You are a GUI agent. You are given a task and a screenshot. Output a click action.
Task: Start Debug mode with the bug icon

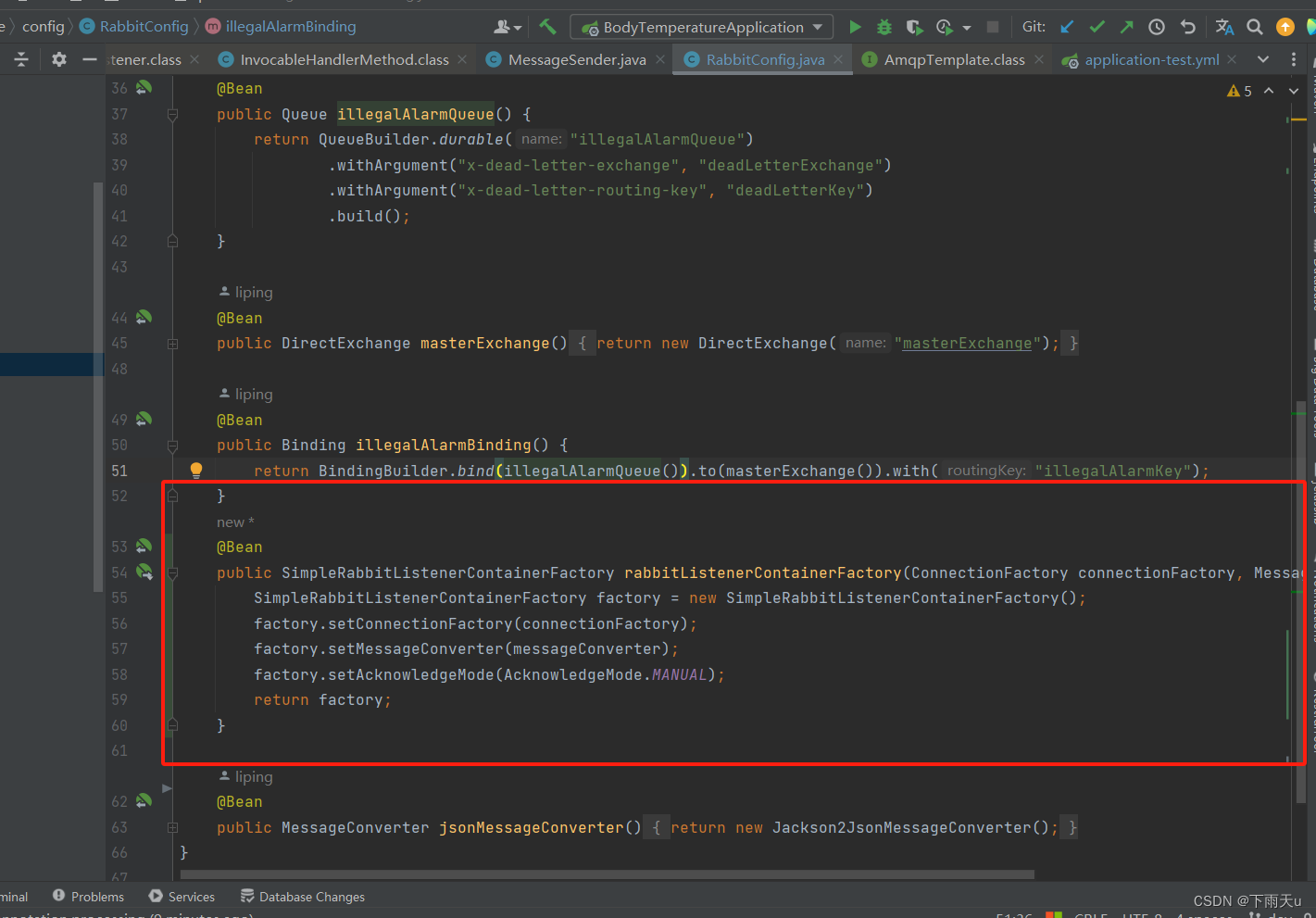(883, 27)
